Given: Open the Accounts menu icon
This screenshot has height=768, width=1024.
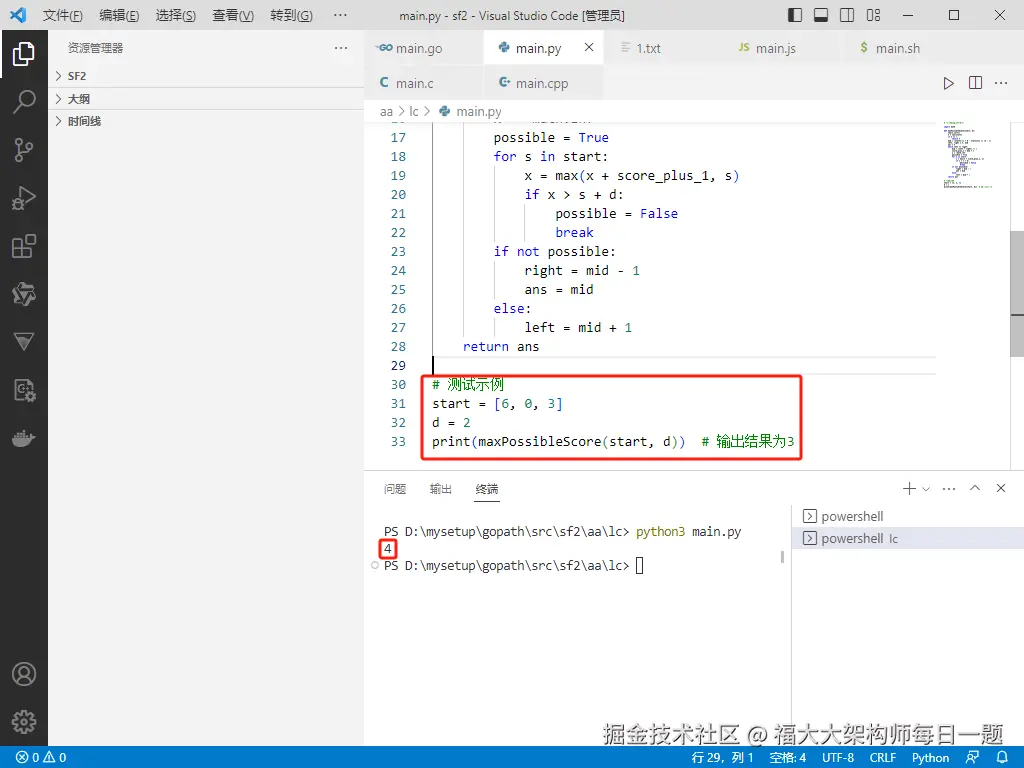Looking at the screenshot, I should coord(24,674).
